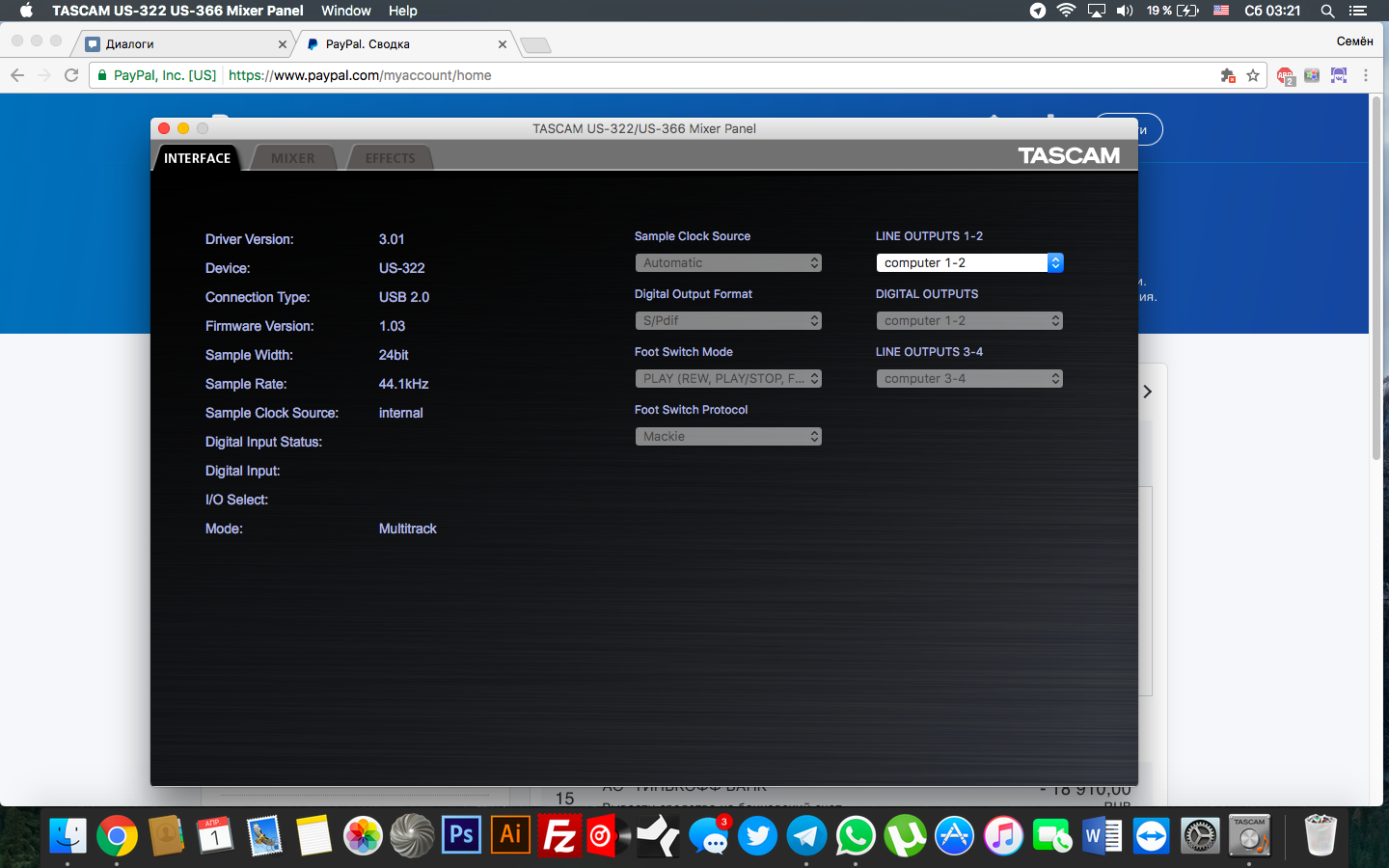The width and height of the screenshot is (1389, 868).
Task: Open Finder from the Dock
Action: tap(68, 836)
